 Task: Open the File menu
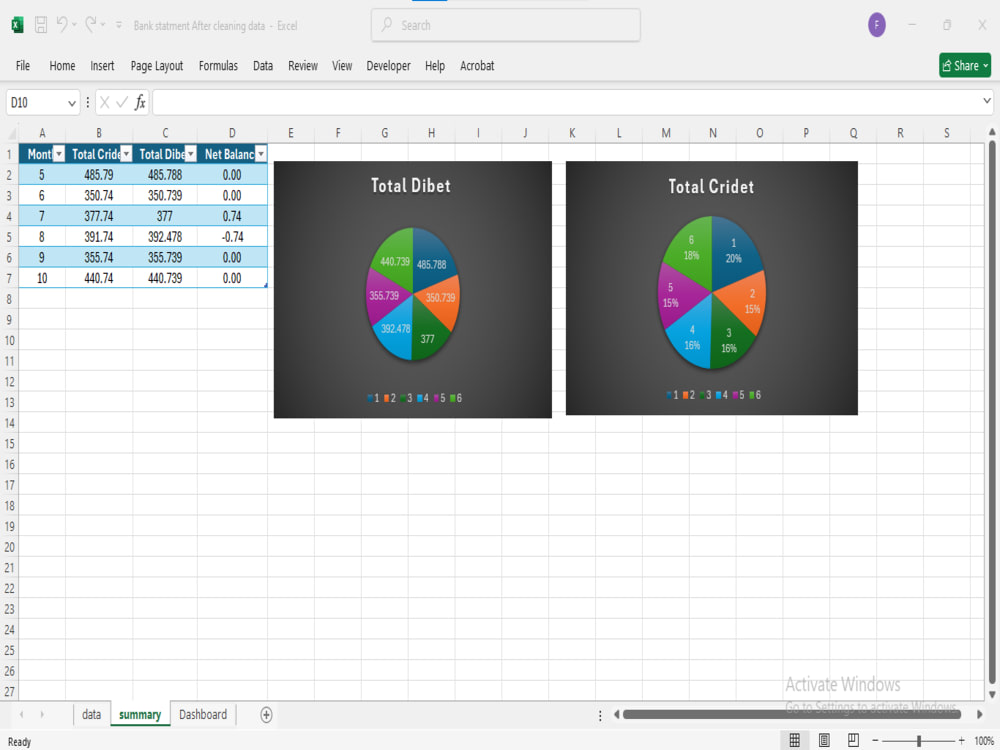click(x=23, y=66)
